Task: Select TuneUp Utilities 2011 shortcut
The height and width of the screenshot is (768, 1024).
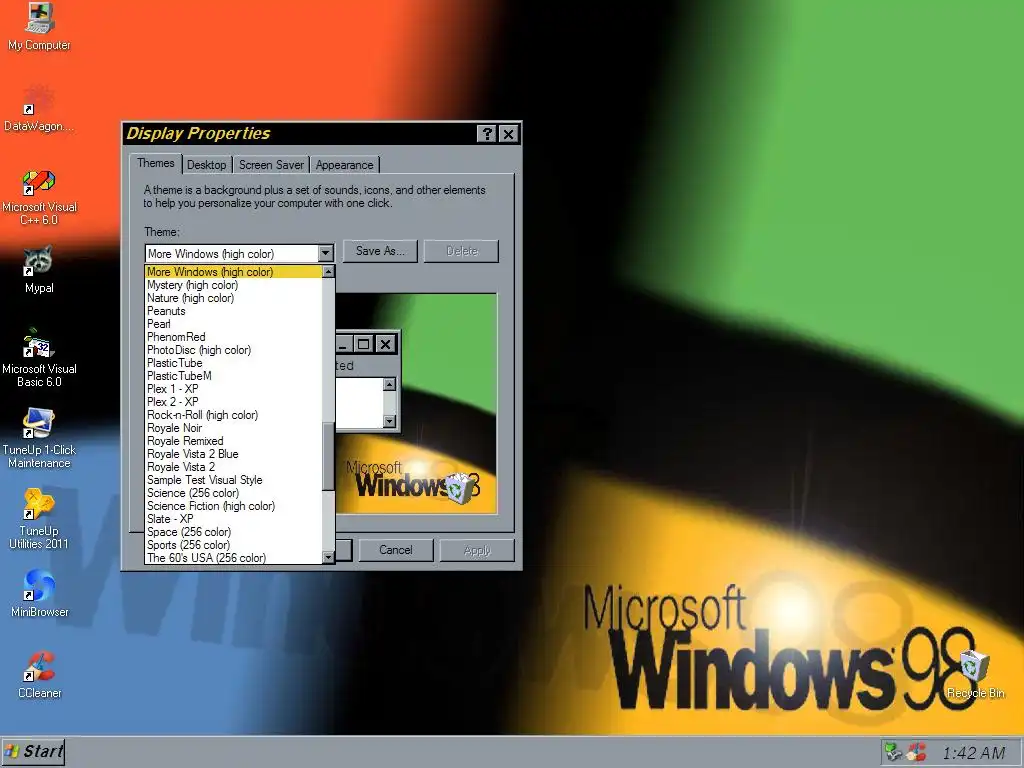Action: [39, 519]
